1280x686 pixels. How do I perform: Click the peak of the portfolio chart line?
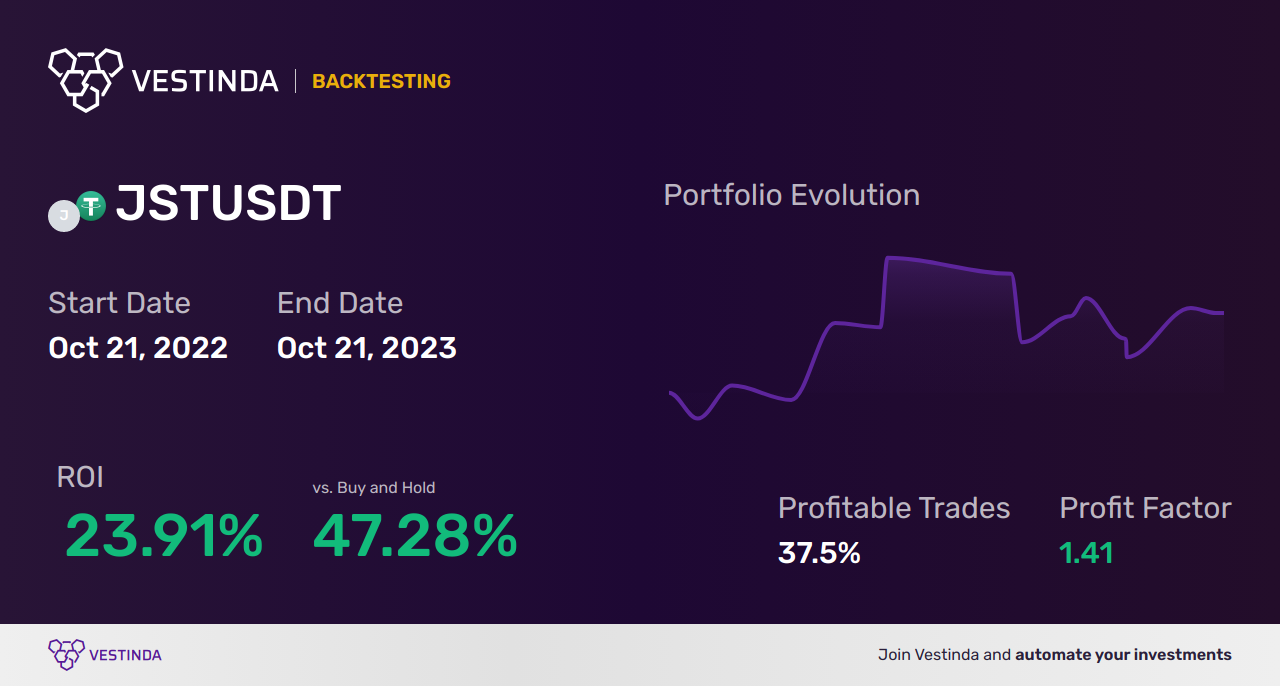coord(889,258)
